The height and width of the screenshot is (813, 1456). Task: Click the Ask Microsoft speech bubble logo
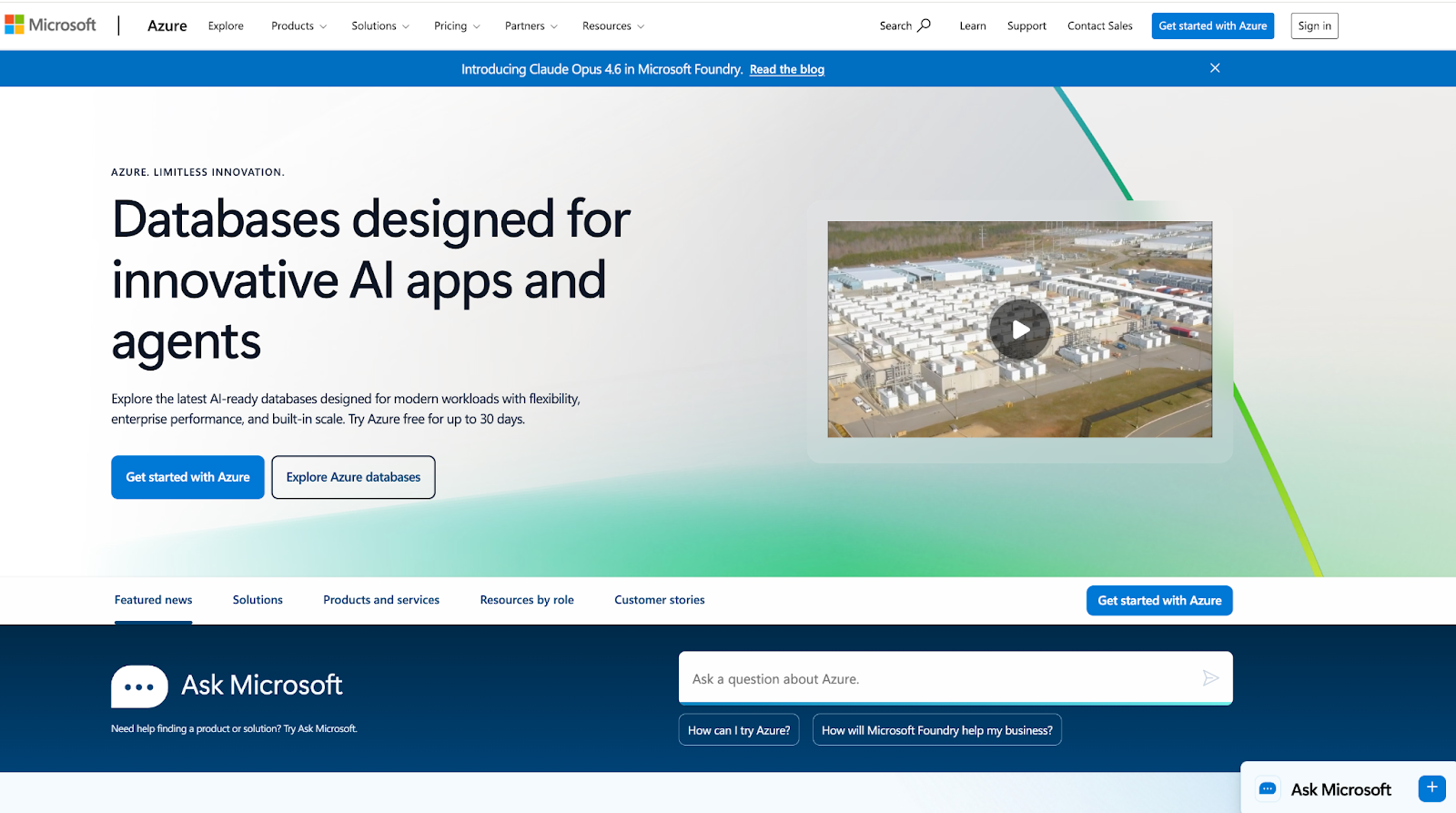(139, 686)
